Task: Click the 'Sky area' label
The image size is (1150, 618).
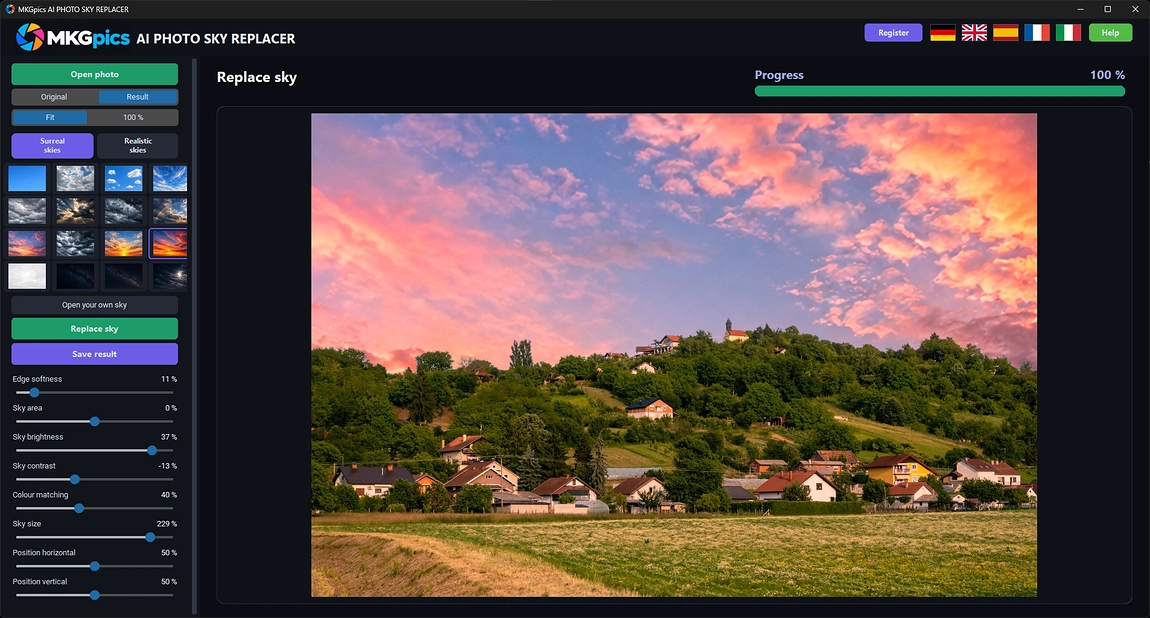Action: click(27, 408)
